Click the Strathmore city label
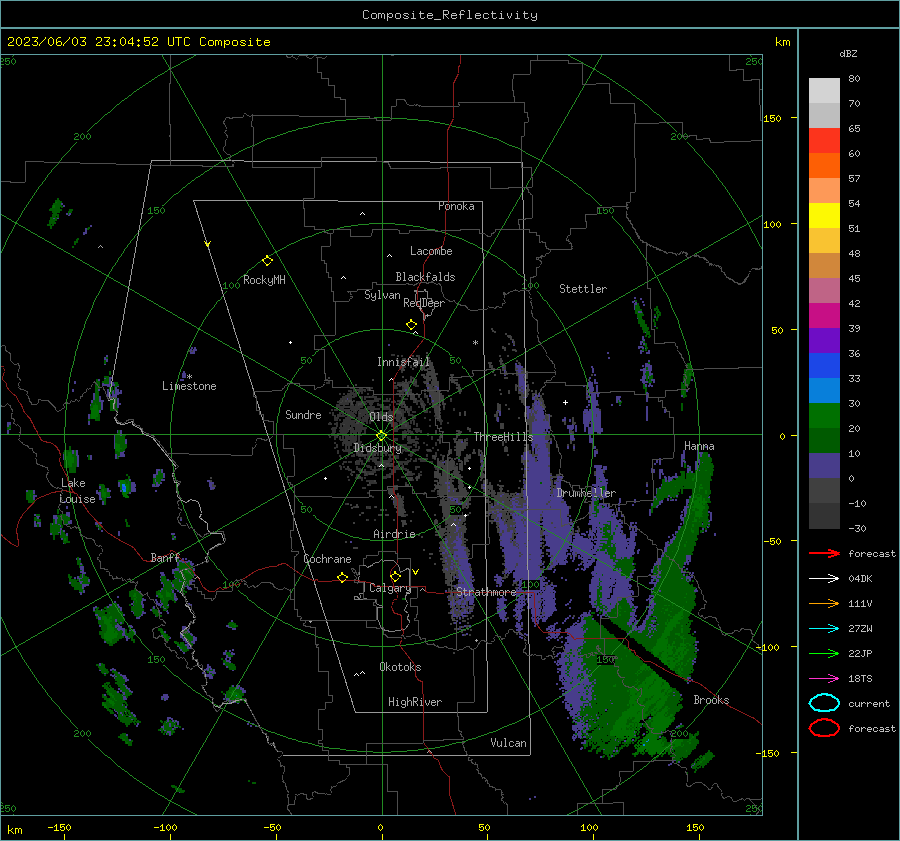 point(486,592)
